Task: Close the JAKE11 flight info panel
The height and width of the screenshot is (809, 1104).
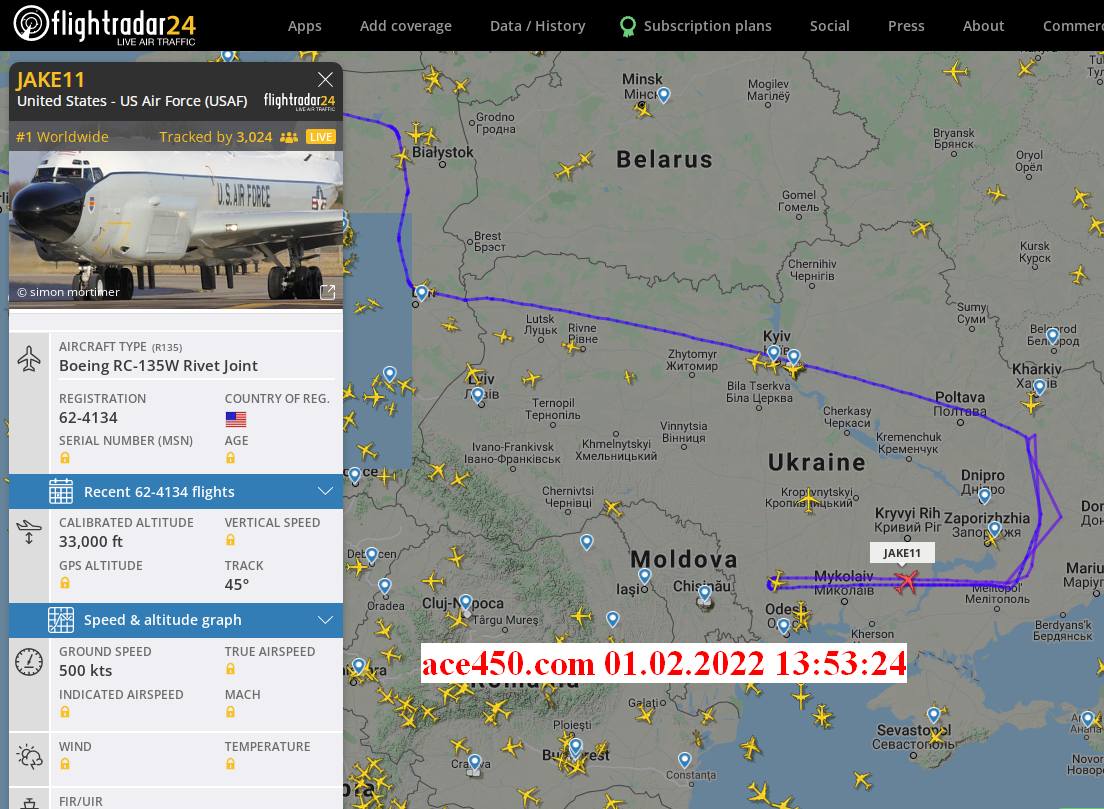Action: pos(325,80)
